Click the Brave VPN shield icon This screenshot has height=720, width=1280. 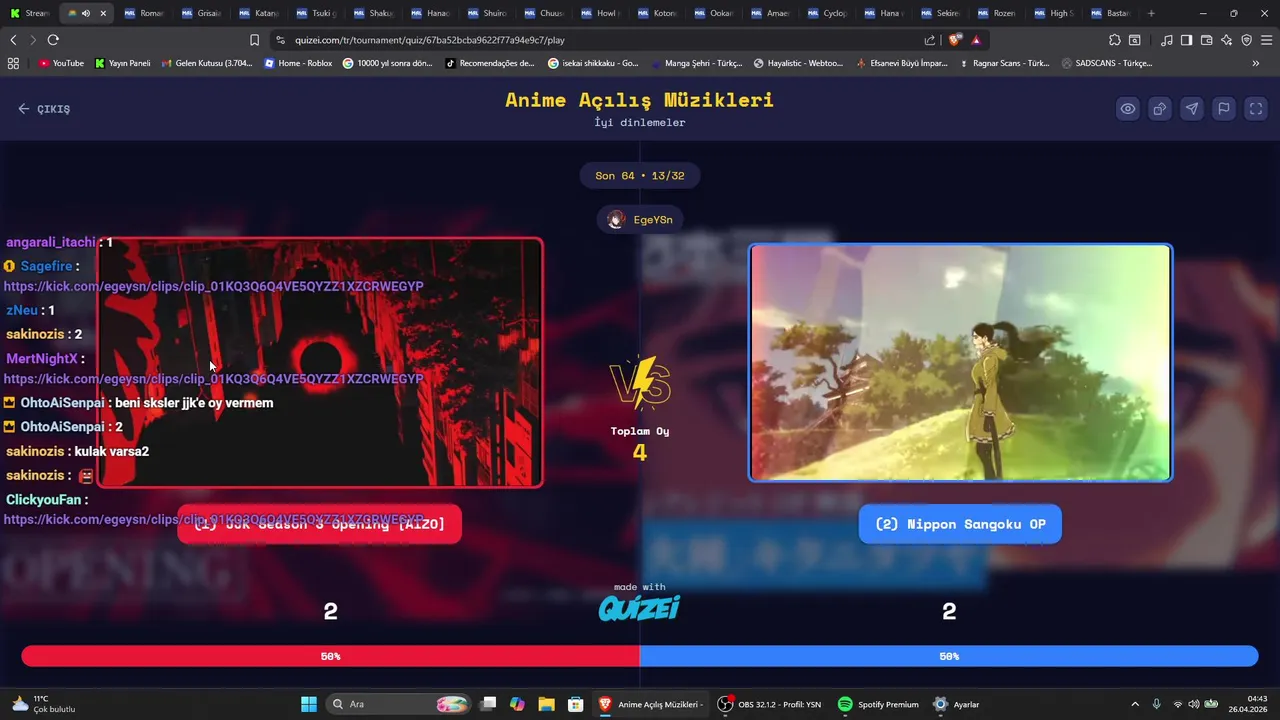pyautogui.click(x=1246, y=40)
